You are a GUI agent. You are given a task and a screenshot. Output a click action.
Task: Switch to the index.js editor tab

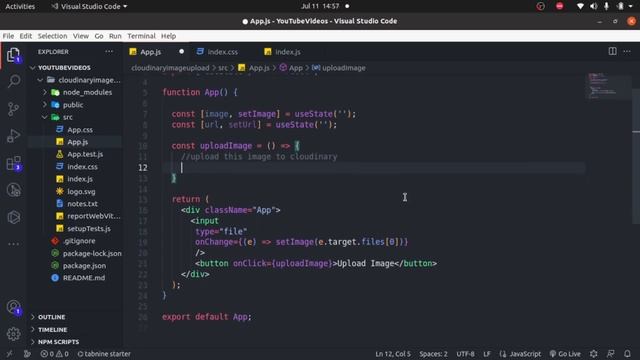click(288, 52)
